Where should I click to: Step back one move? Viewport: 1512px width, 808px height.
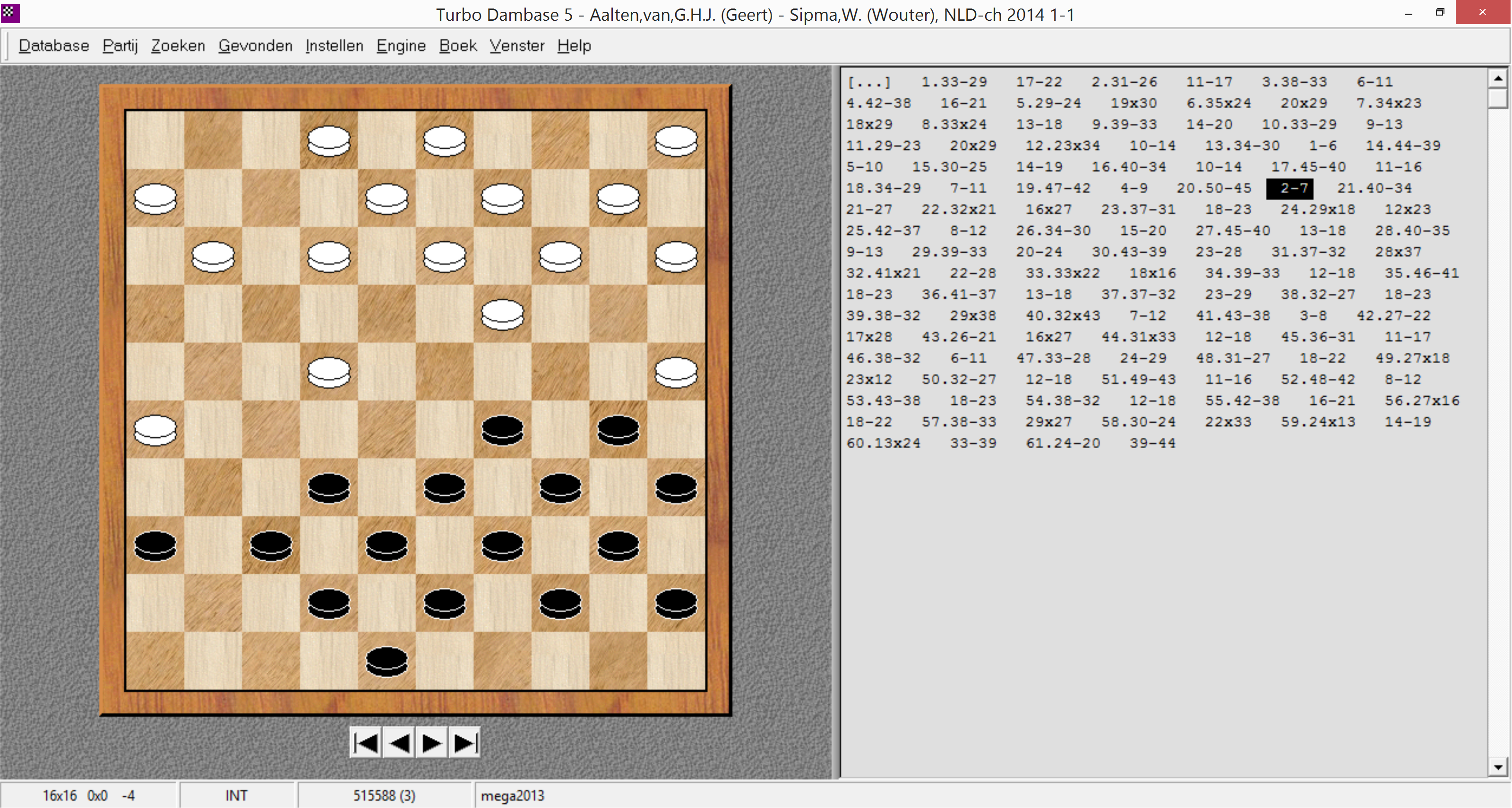[399, 743]
